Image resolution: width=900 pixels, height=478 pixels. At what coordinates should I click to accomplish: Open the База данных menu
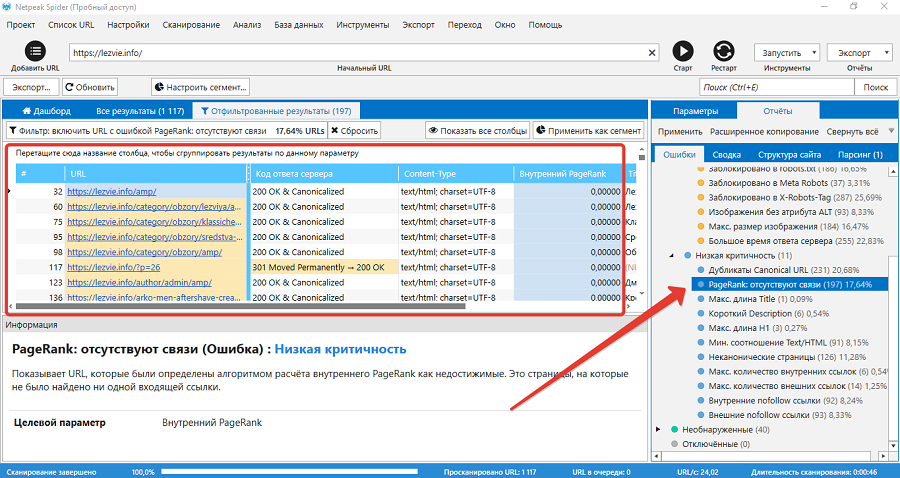click(x=298, y=25)
